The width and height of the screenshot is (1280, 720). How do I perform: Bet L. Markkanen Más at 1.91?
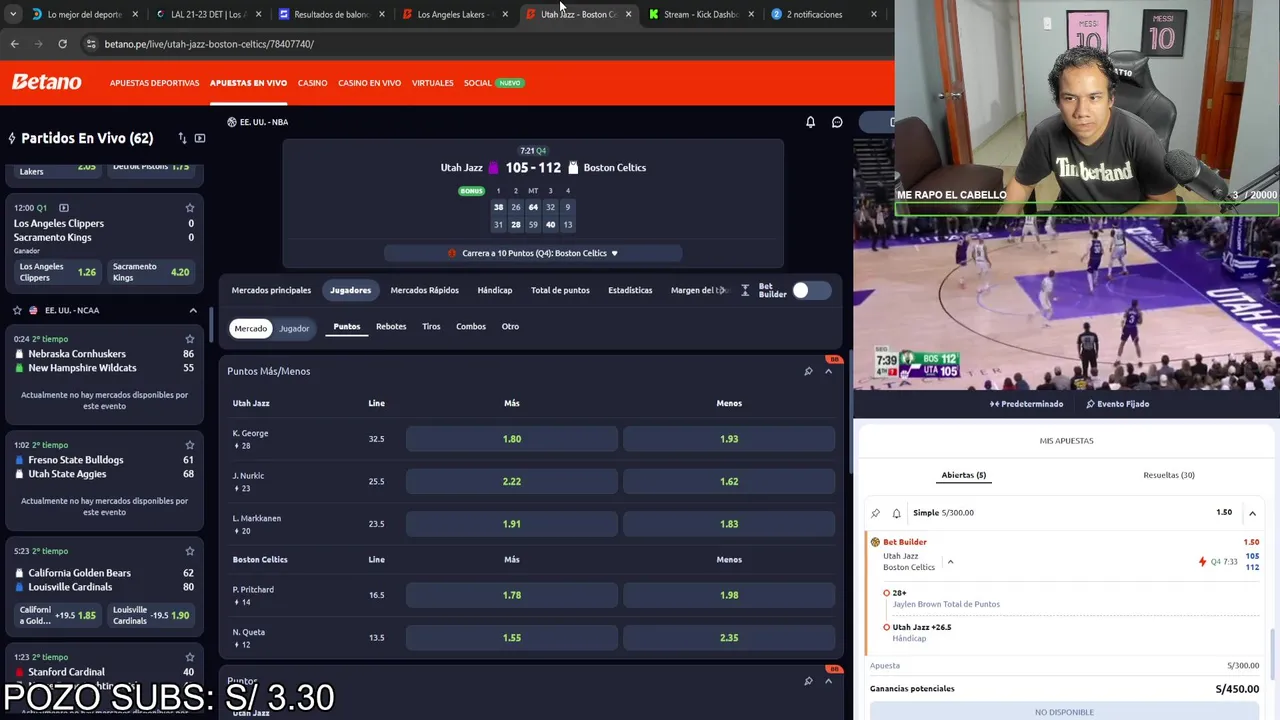(512, 524)
